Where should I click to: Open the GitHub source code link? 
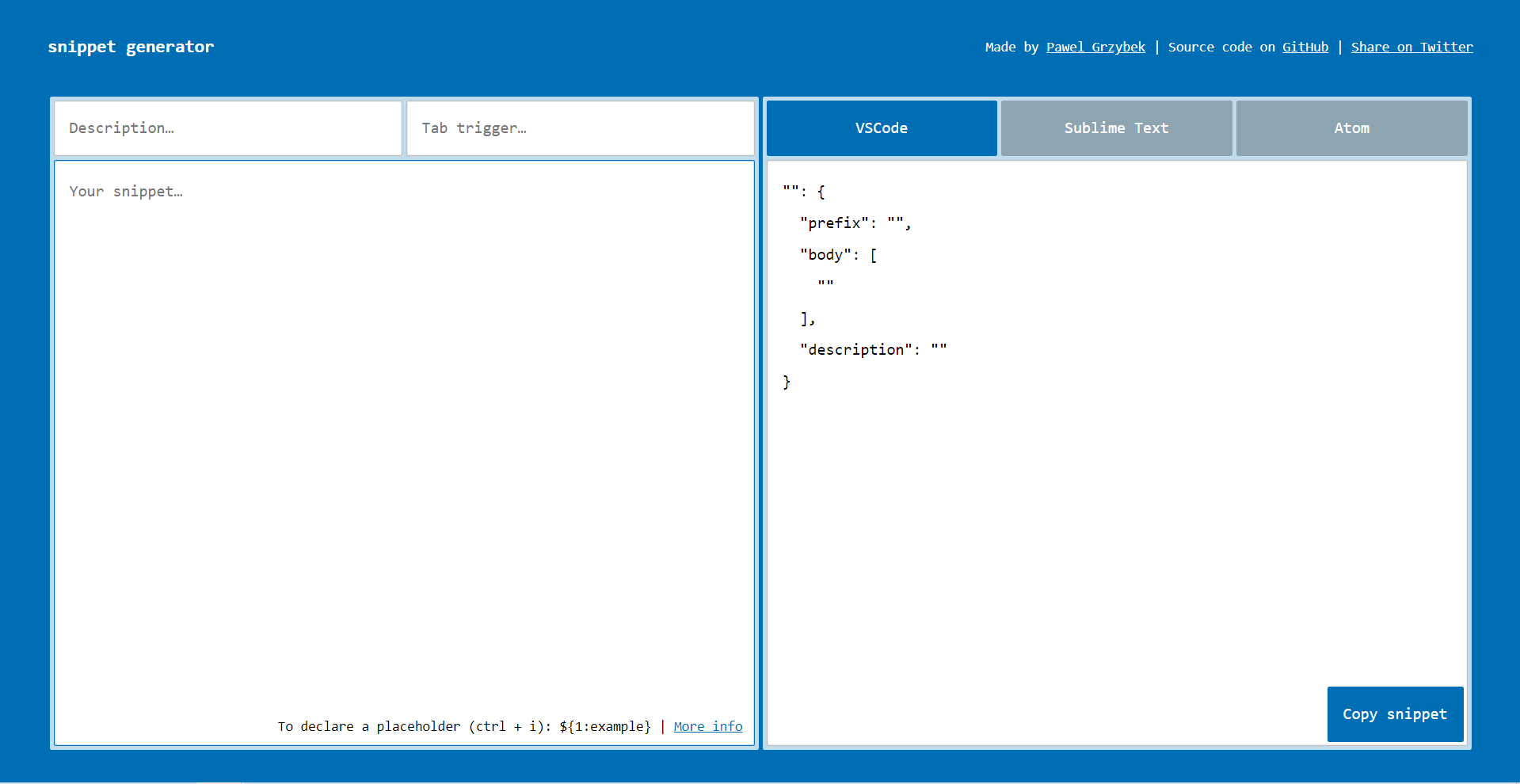1305,47
